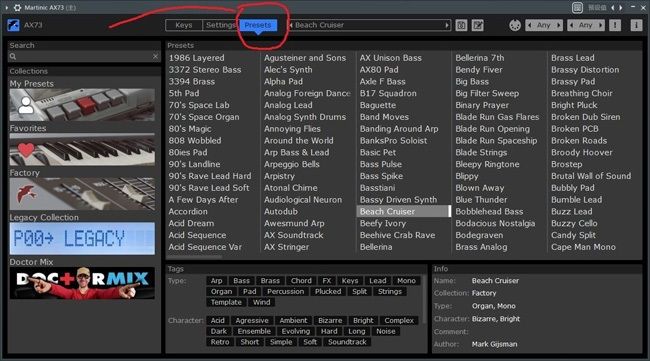Toggle the Percussion type tag
The image size is (650, 361).
coord(286,292)
